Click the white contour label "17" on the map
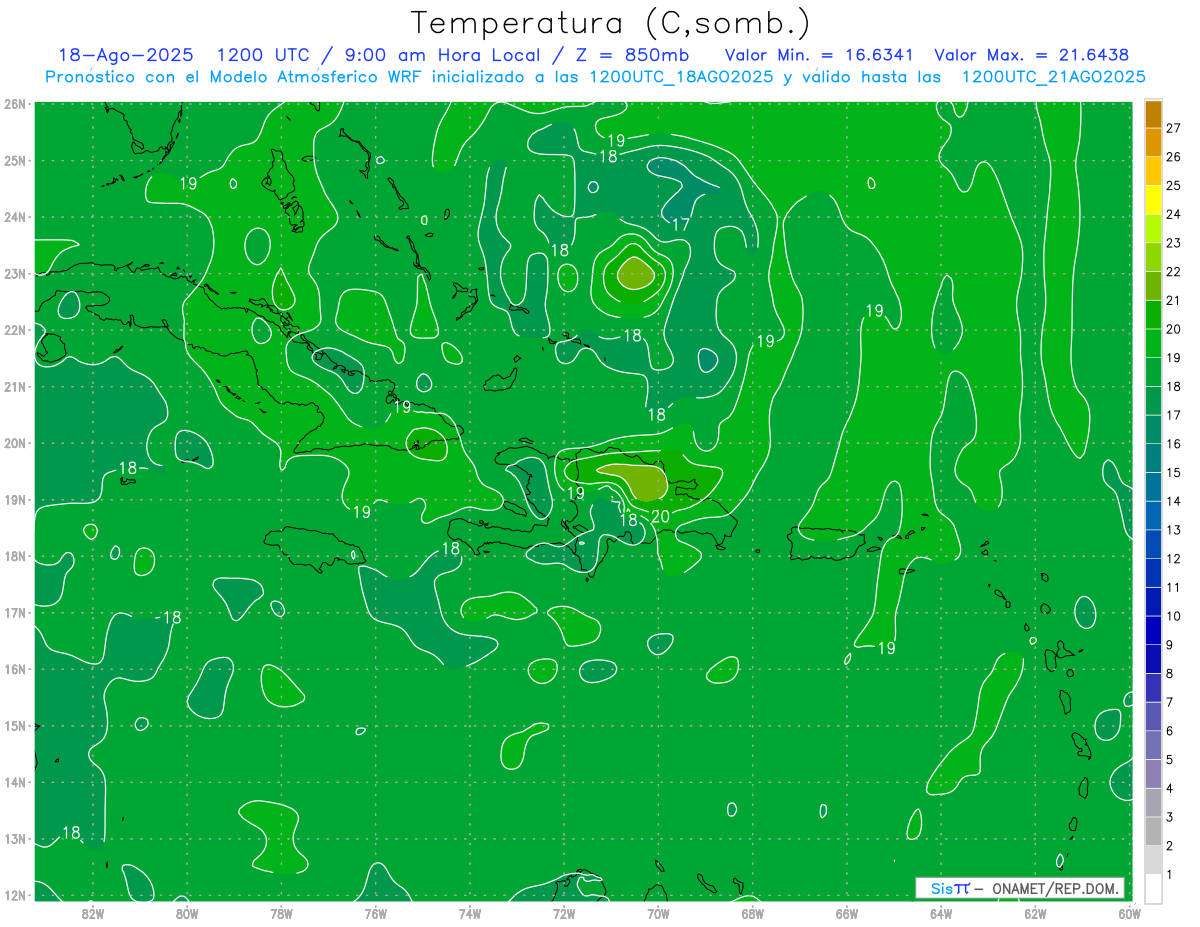Image resolution: width=1200 pixels, height=927 pixels. (680, 225)
